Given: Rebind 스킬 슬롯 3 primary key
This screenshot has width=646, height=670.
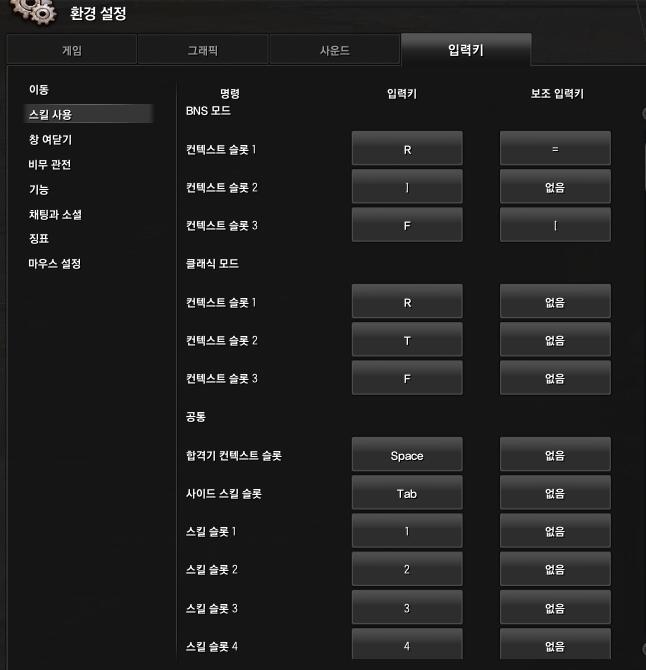Looking at the screenshot, I should click(407, 607).
